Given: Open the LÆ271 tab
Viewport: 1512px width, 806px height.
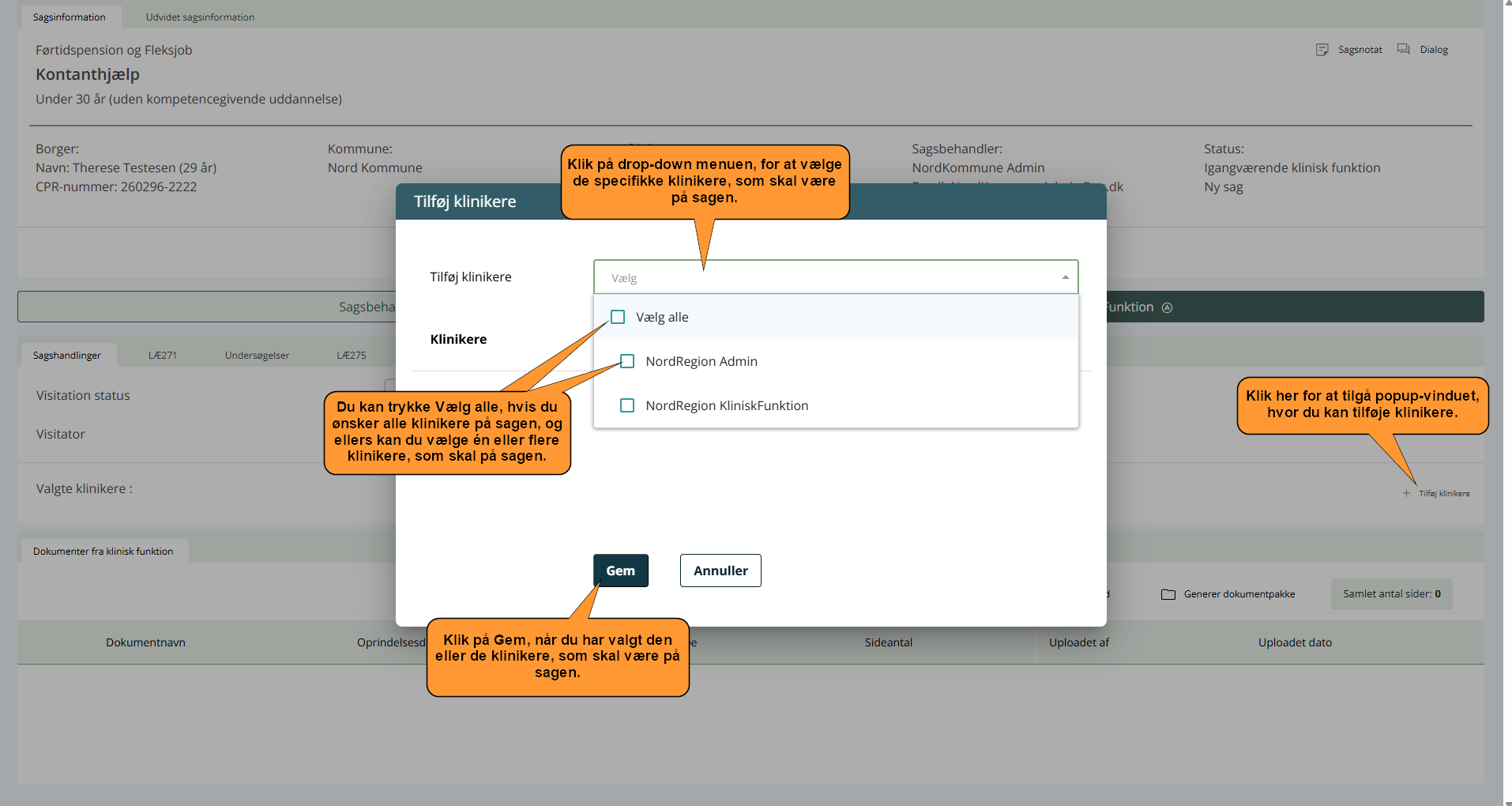Looking at the screenshot, I should point(163,356).
